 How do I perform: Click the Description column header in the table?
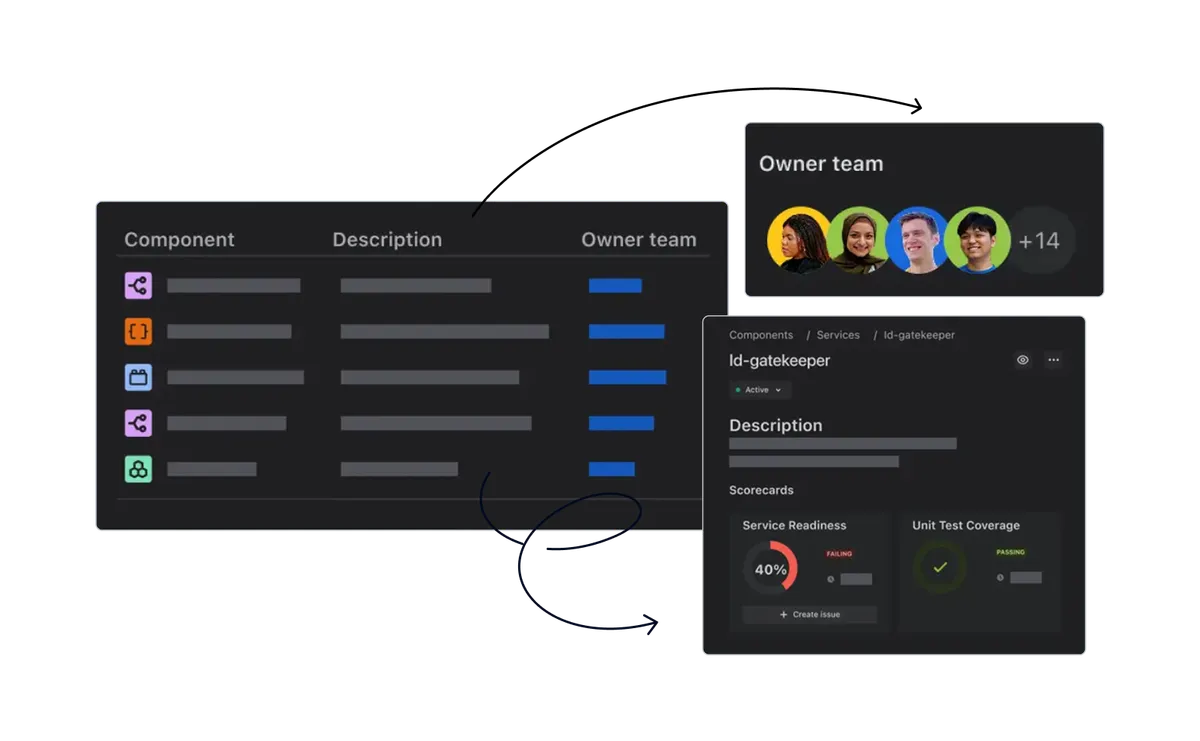[387, 240]
